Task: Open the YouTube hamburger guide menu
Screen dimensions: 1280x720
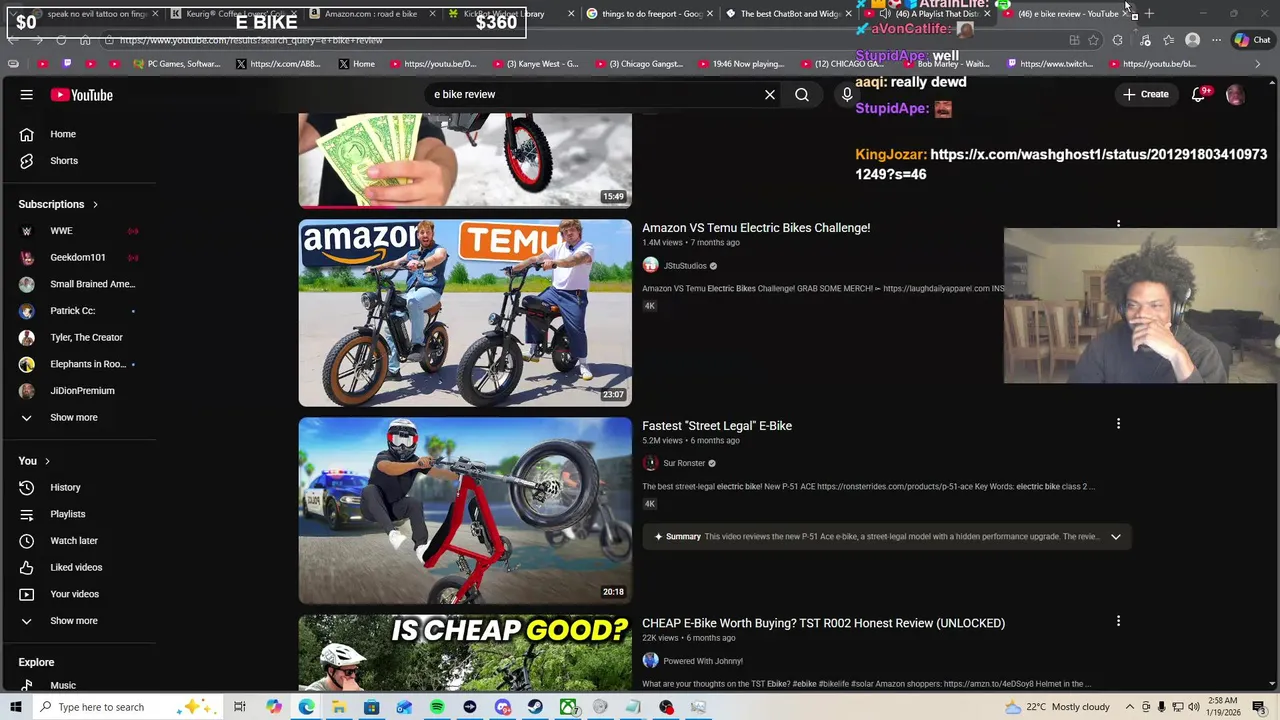Action: coord(27,95)
